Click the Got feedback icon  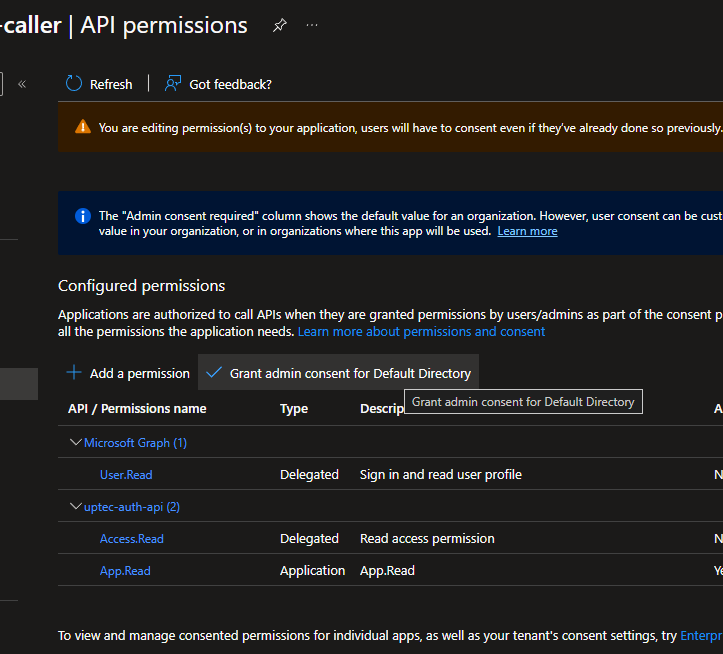click(174, 84)
